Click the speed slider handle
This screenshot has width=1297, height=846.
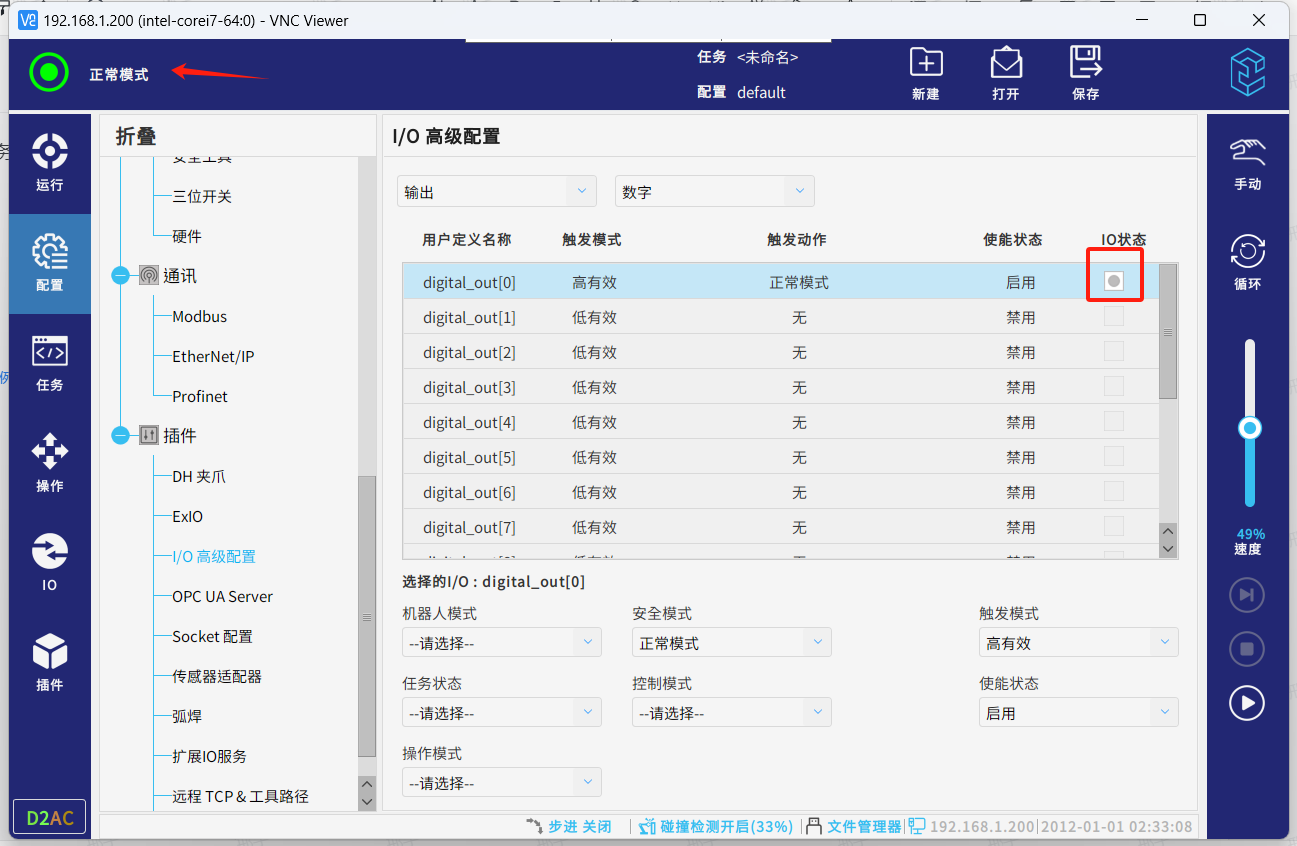click(1249, 429)
